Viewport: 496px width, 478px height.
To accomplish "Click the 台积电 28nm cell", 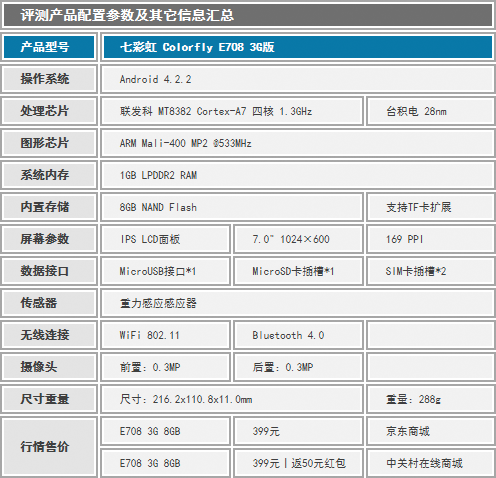I will (x=431, y=111).
